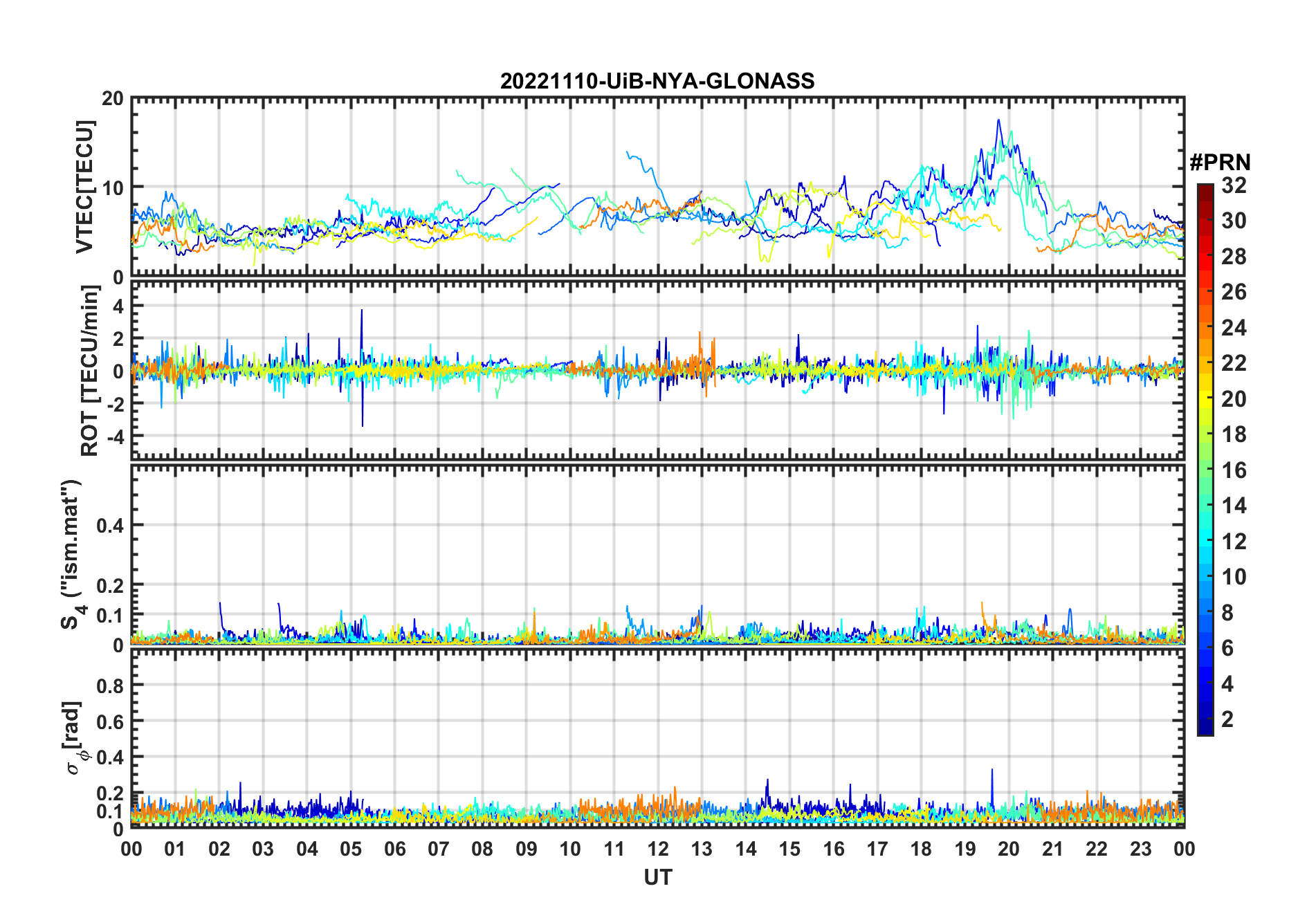Click the 23 hour tick label

(1141, 849)
